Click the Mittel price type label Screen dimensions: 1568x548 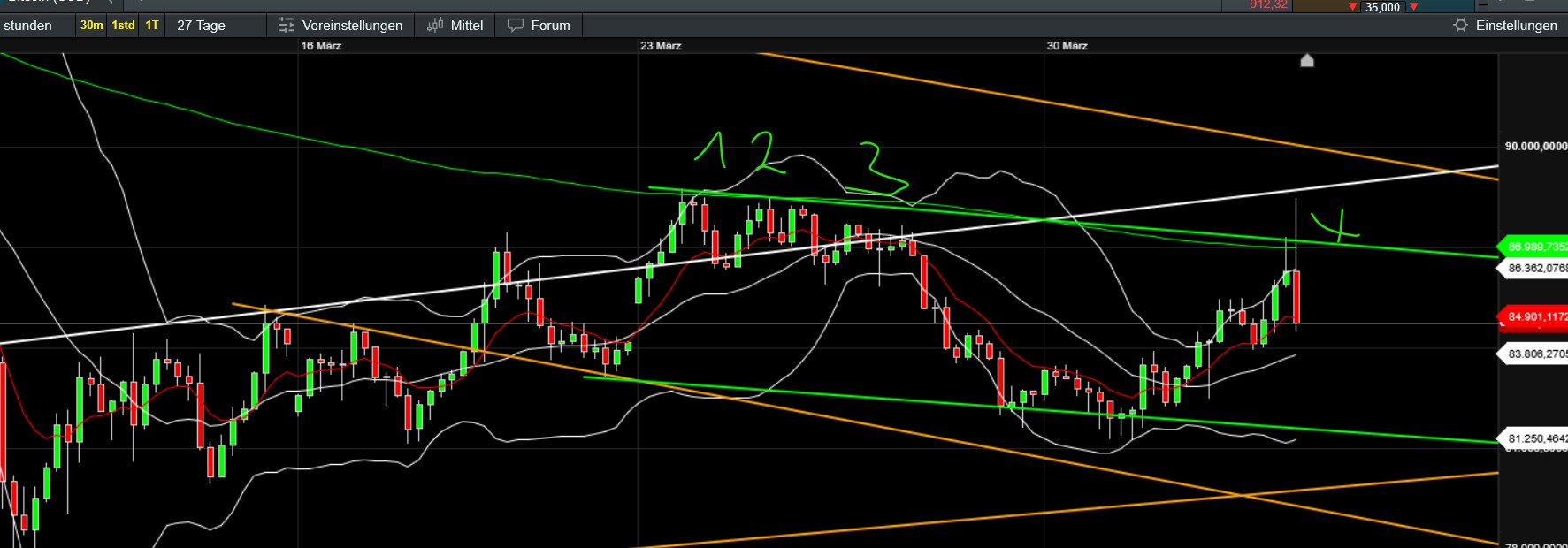[467, 26]
